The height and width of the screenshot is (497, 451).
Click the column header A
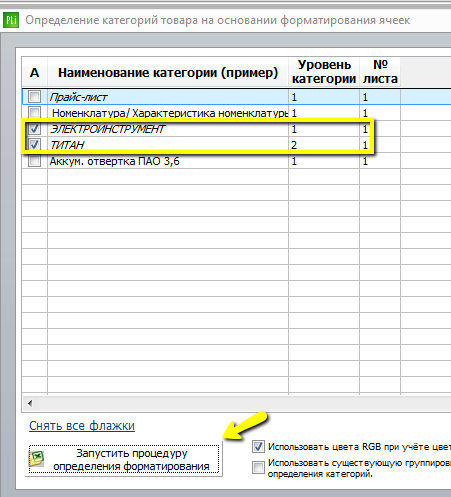(x=35, y=72)
